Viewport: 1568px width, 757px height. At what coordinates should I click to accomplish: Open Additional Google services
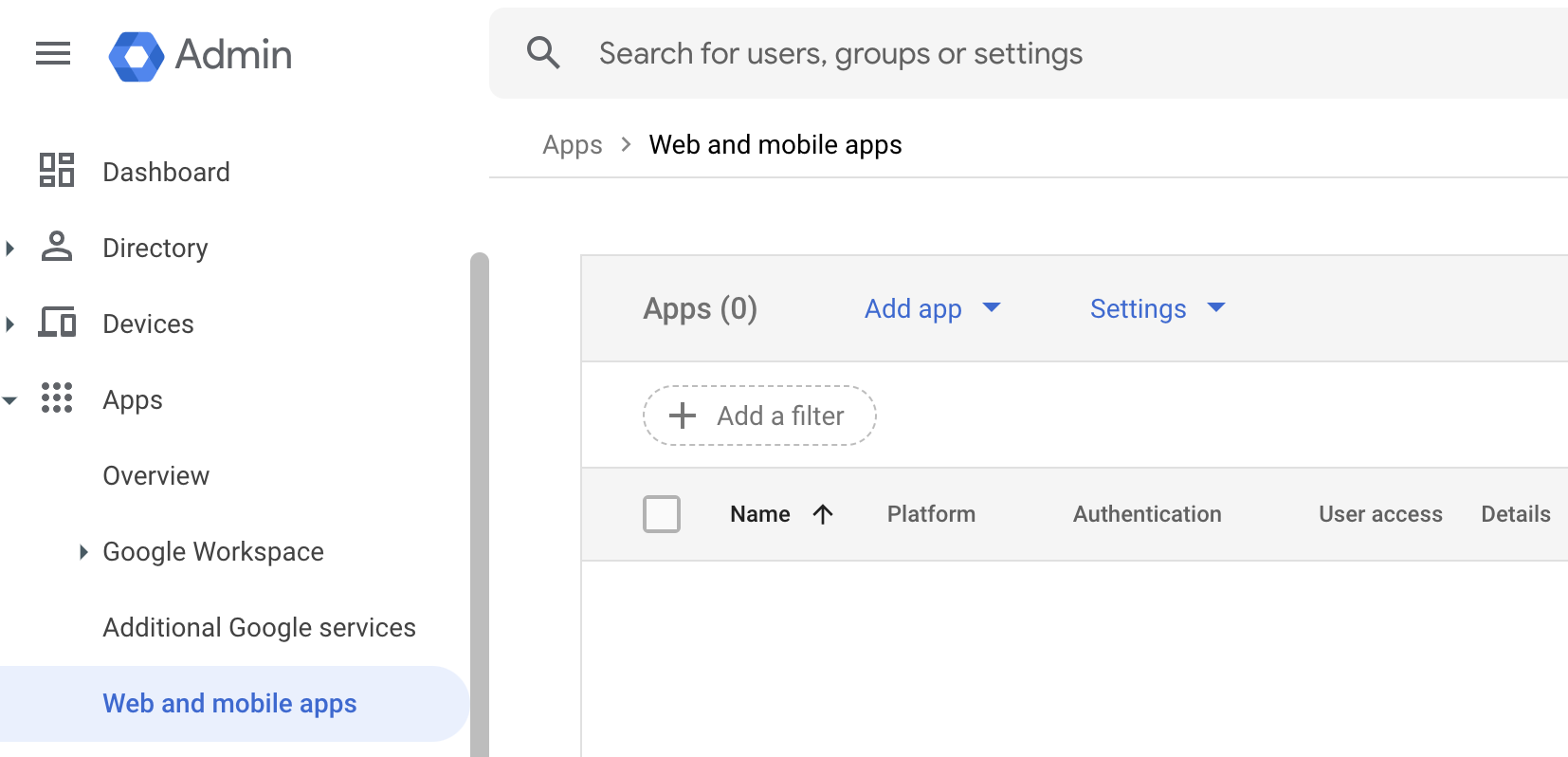pos(259,627)
